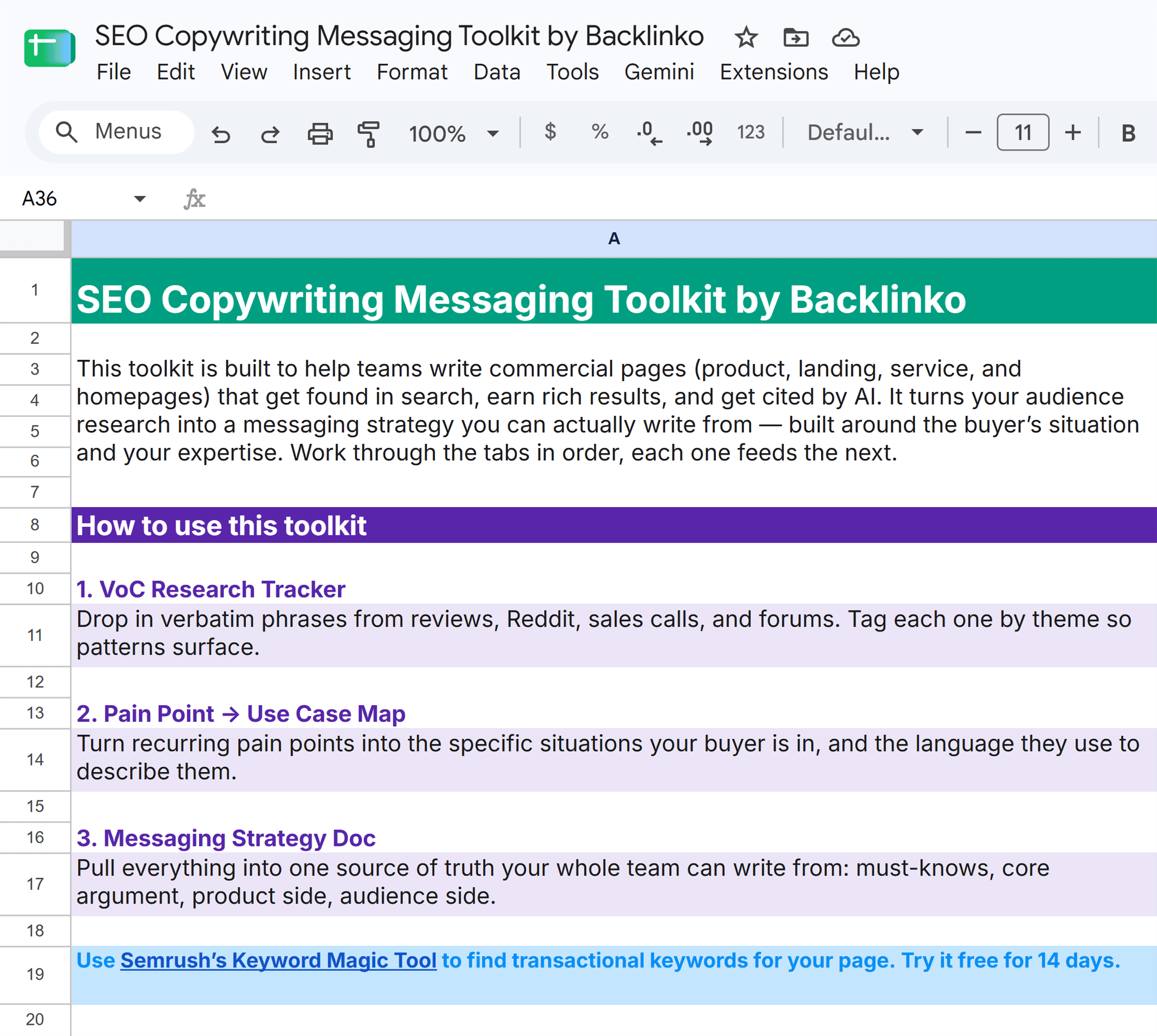Open the Format menu

pyautogui.click(x=412, y=72)
